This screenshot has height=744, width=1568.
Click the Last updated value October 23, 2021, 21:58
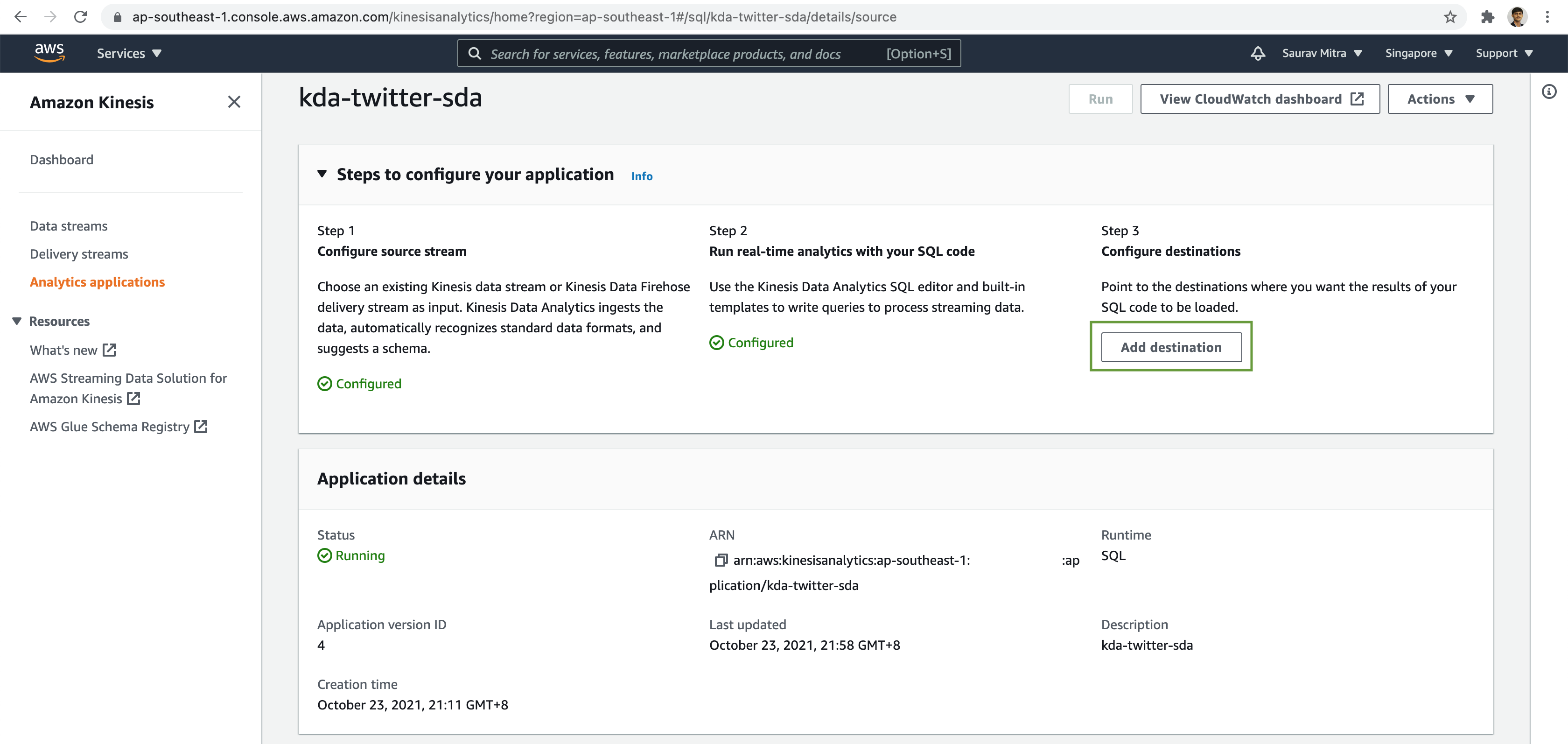pos(805,645)
